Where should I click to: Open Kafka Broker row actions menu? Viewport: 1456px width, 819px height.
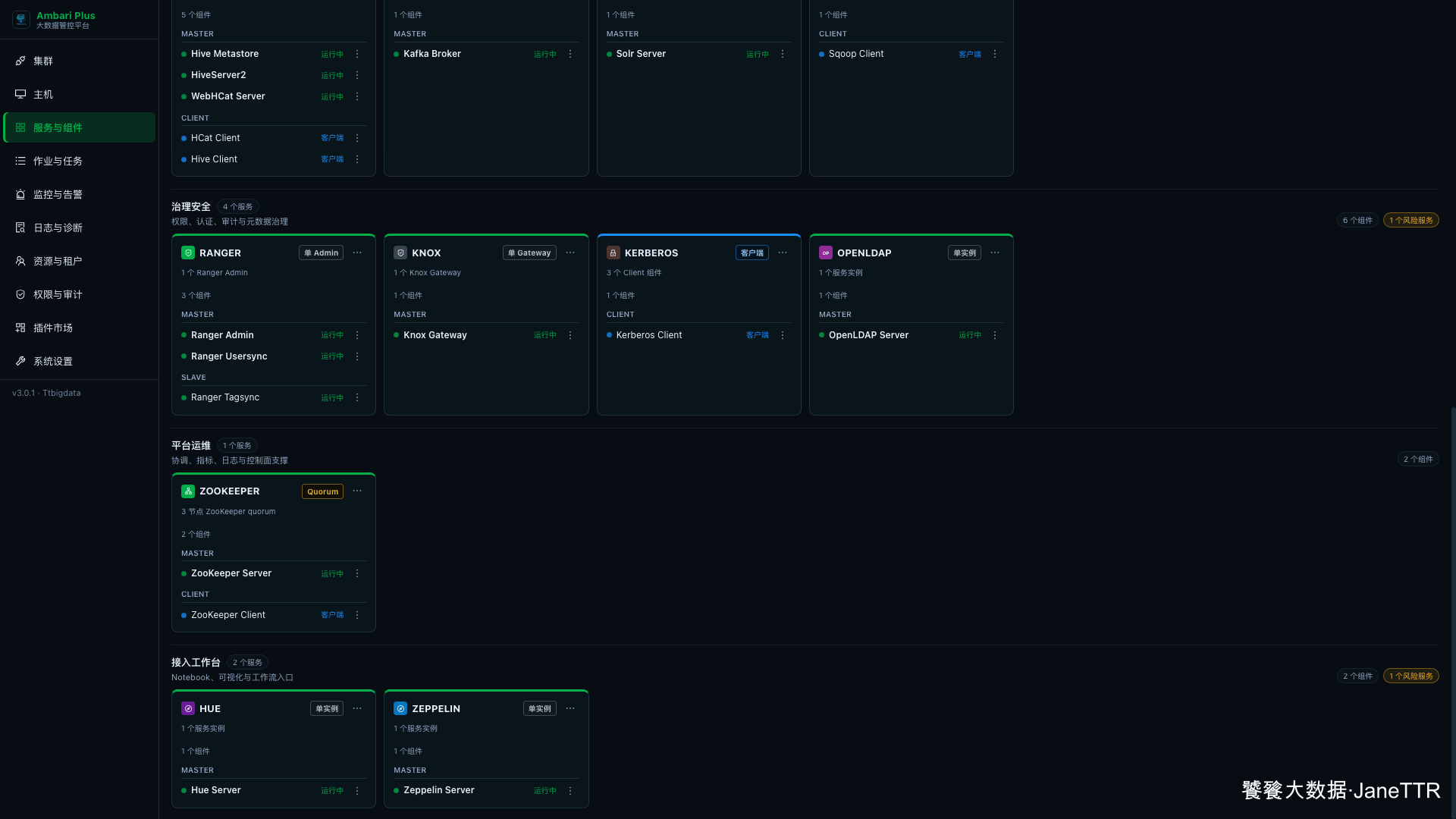[x=570, y=54]
